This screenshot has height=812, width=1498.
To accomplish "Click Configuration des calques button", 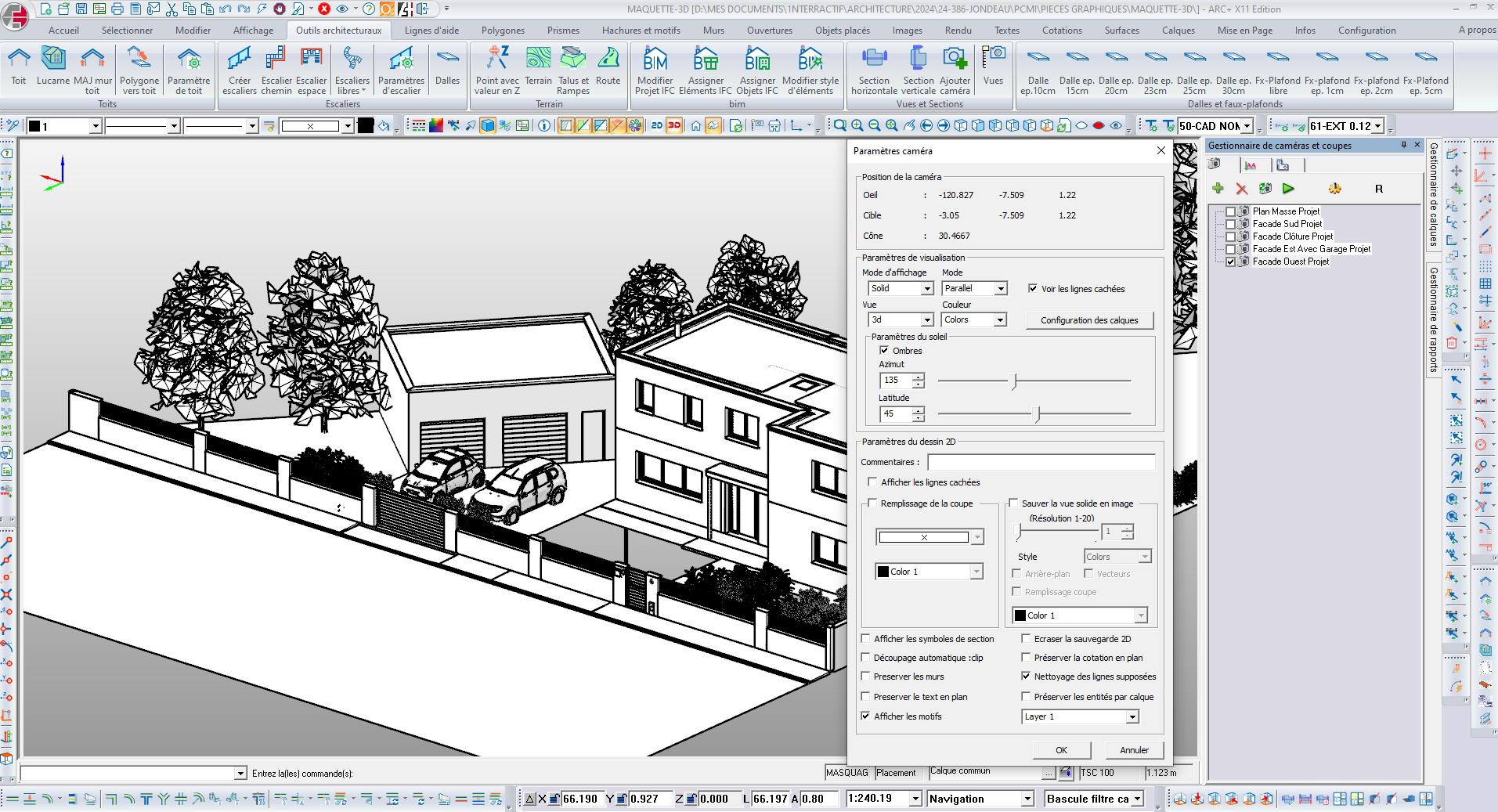I will tap(1089, 320).
